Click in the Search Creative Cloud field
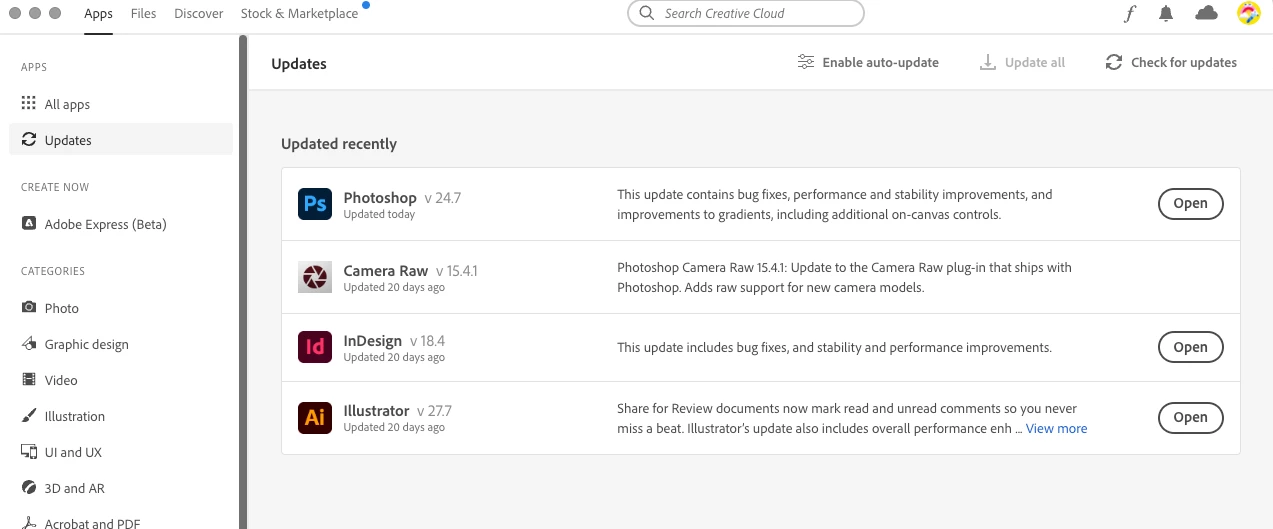The width and height of the screenshot is (1273, 529). click(745, 14)
